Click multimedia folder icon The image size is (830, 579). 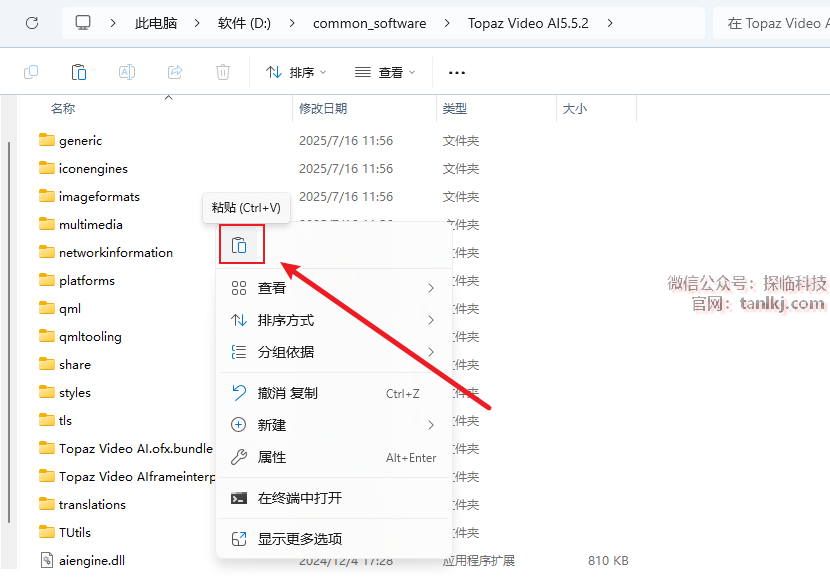pos(47,224)
